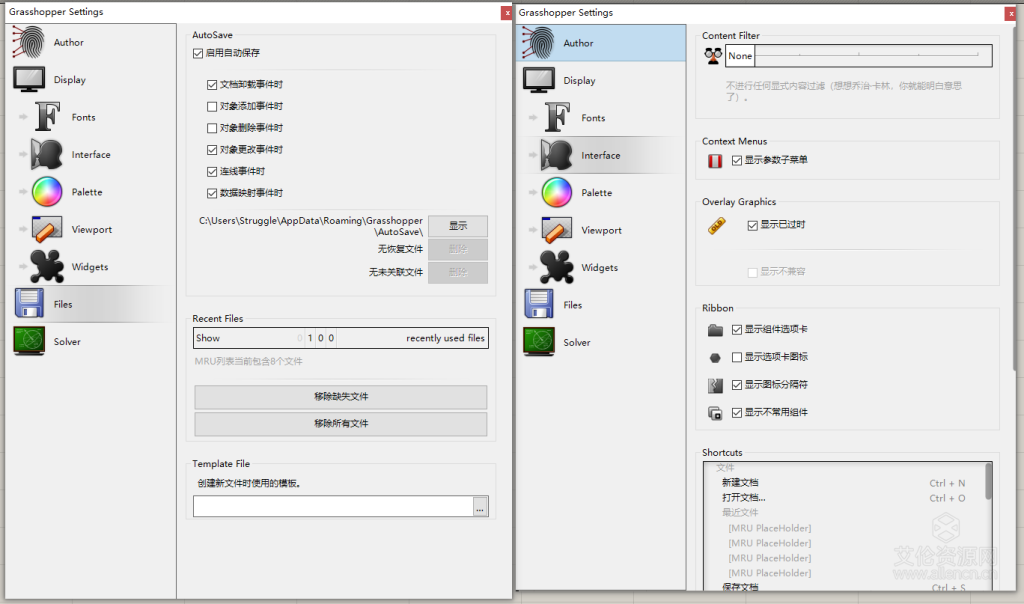Click MRU列表当前包含8个文件 status text

click(248, 361)
